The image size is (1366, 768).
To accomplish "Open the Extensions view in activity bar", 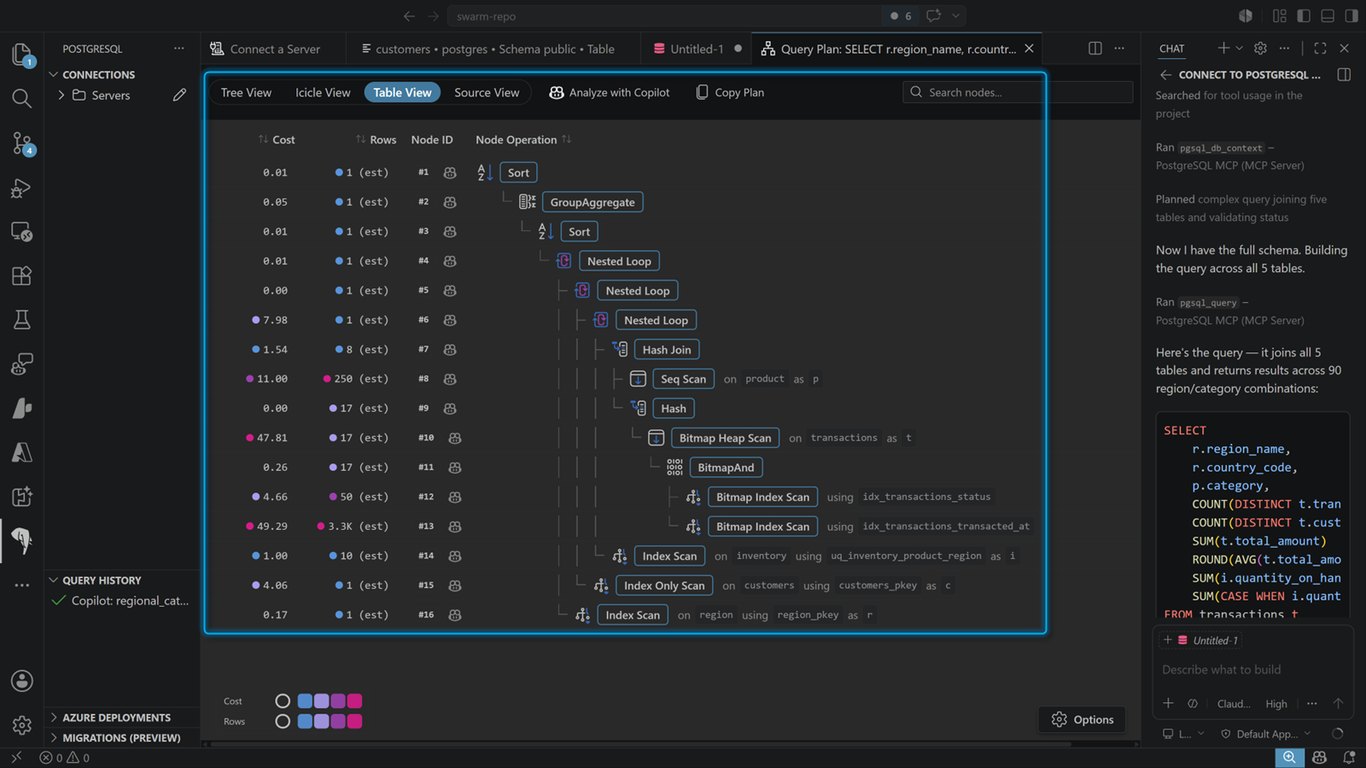I will pos(22,275).
